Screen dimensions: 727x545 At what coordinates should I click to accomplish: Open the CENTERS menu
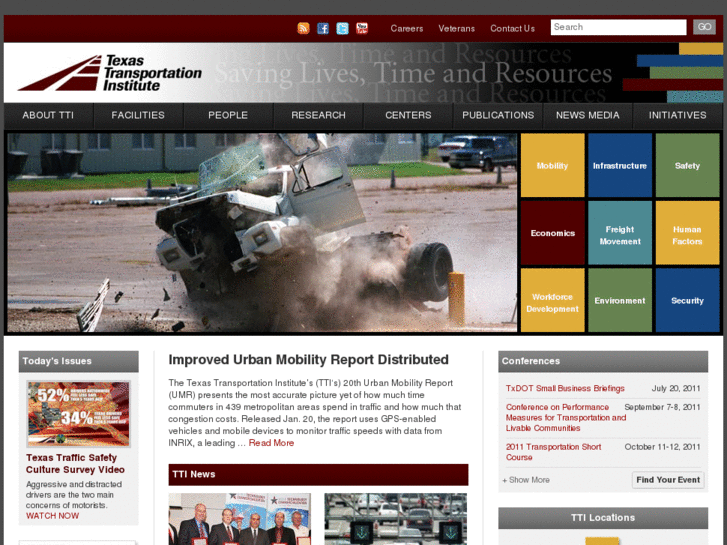point(408,115)
